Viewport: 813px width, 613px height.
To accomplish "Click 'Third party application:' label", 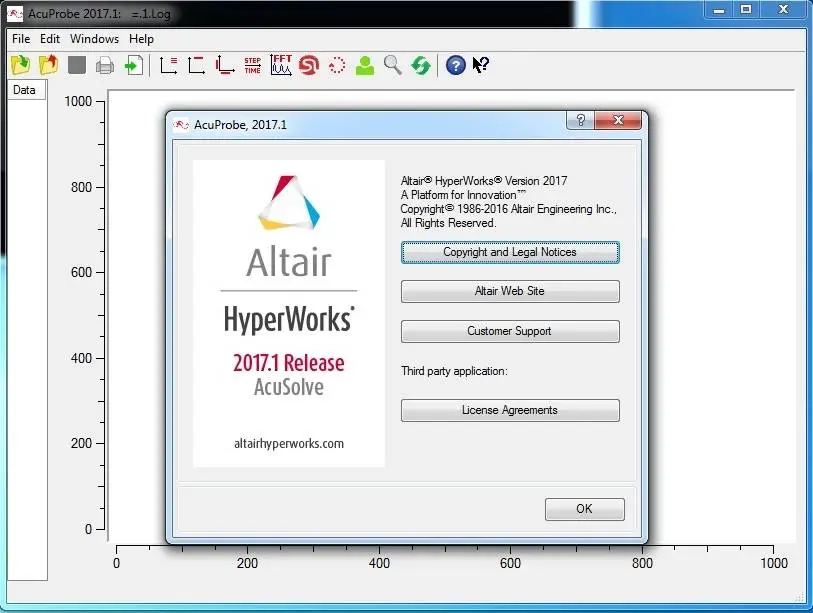I will pos(454,371).
